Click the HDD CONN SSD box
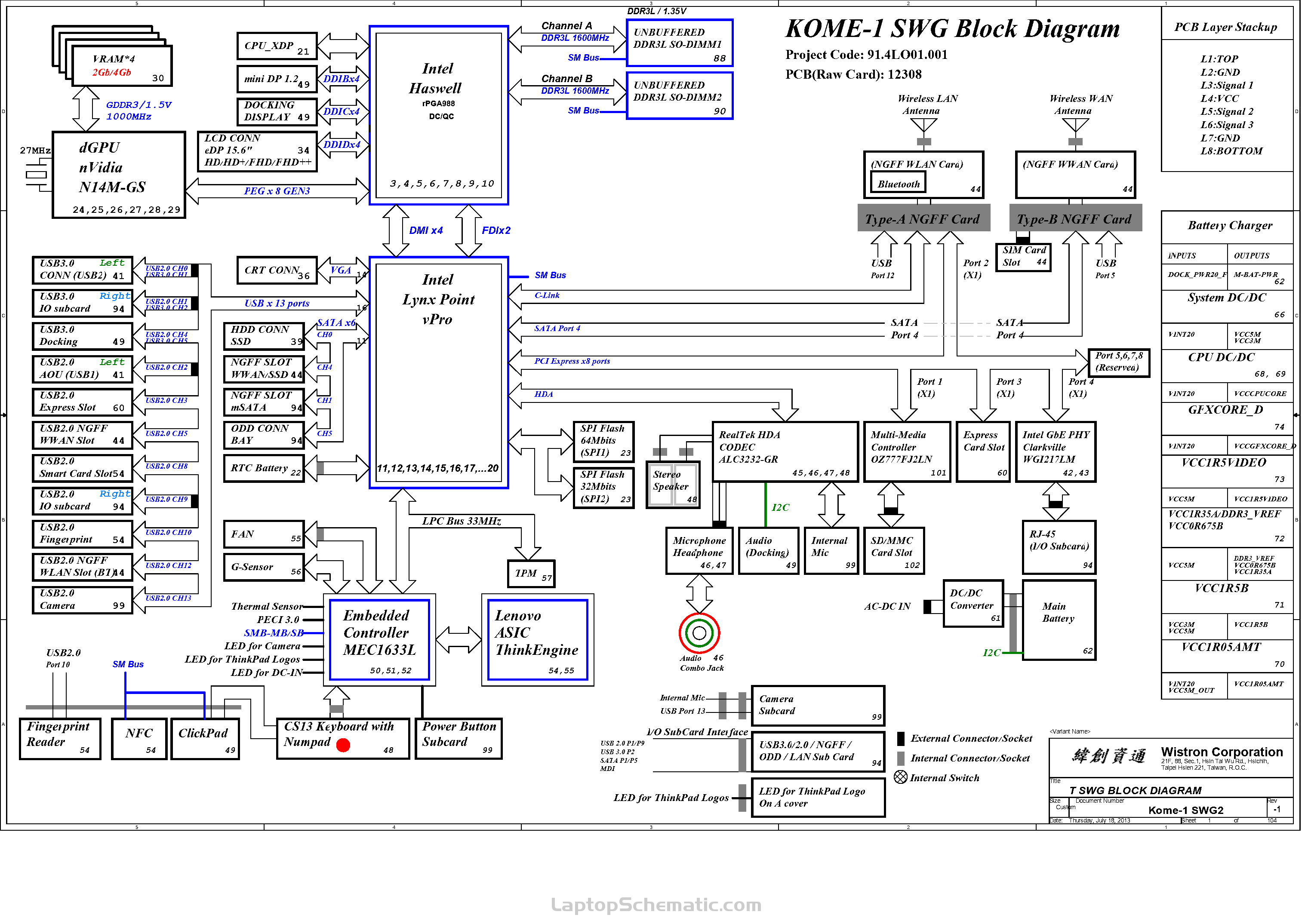 (264, 336)
